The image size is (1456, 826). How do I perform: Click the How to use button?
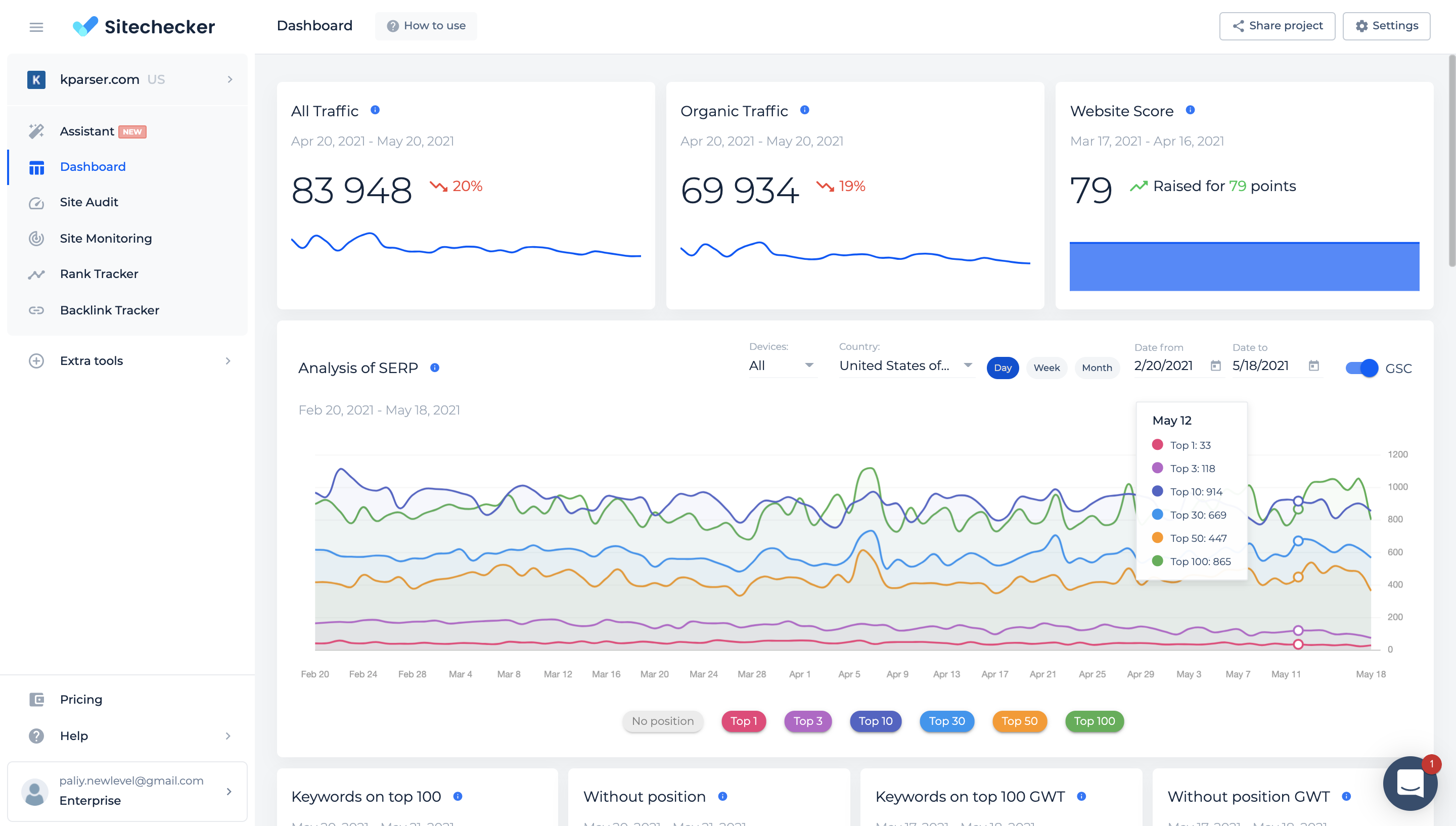(x=426, y=26)
